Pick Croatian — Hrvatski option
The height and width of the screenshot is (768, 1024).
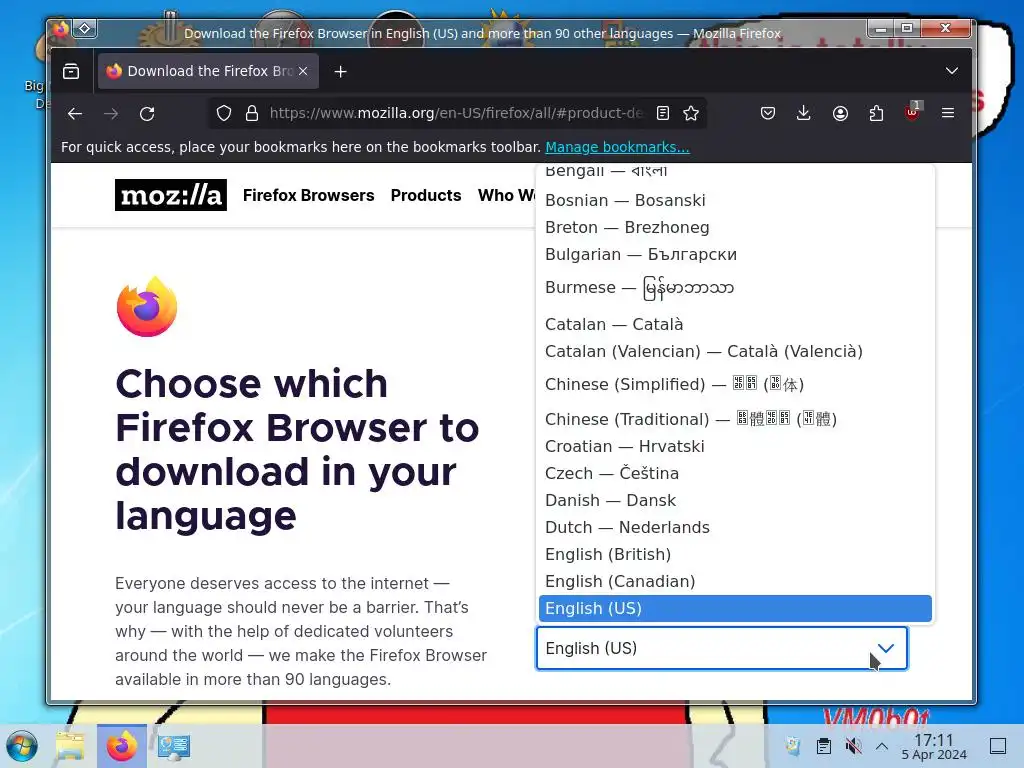point(735,446)
